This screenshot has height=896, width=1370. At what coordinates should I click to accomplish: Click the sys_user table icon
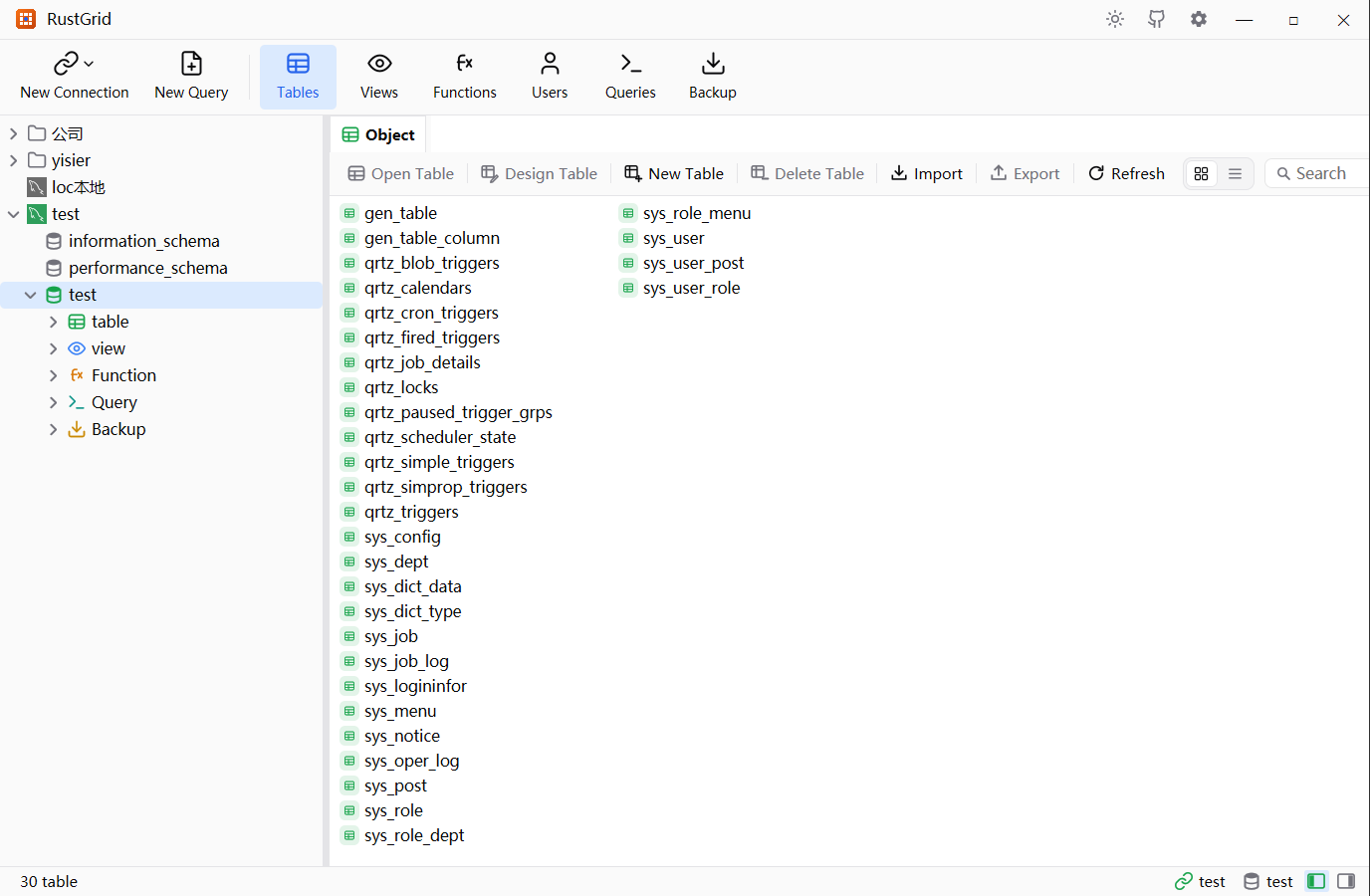point(628,238)
